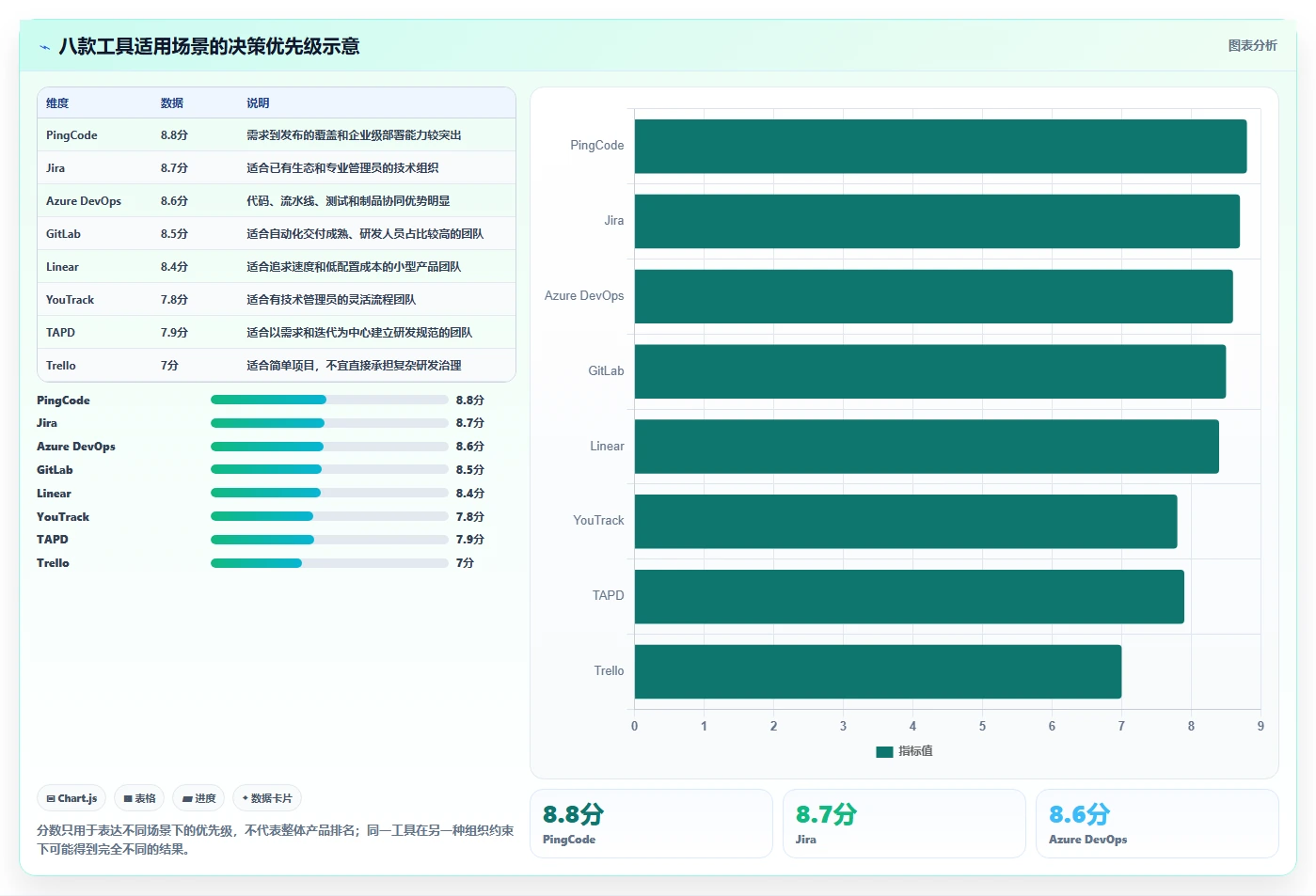Click the GitLab progress bar
The width and height of the screenshot is (1316, 896).
click(329, 469)
